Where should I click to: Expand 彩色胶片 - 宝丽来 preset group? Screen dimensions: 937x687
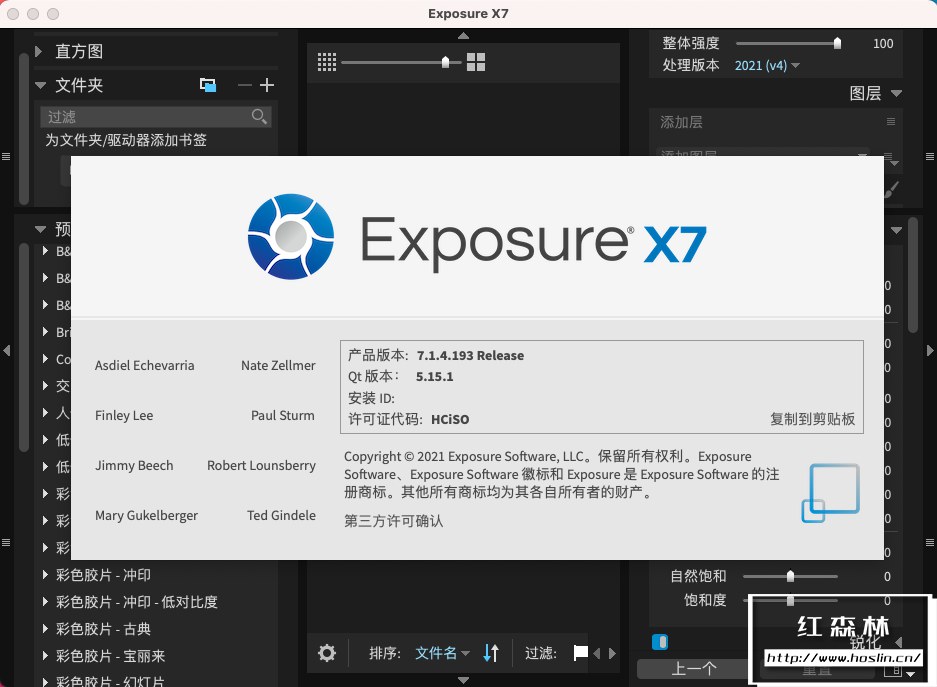(x=45, y=655)
